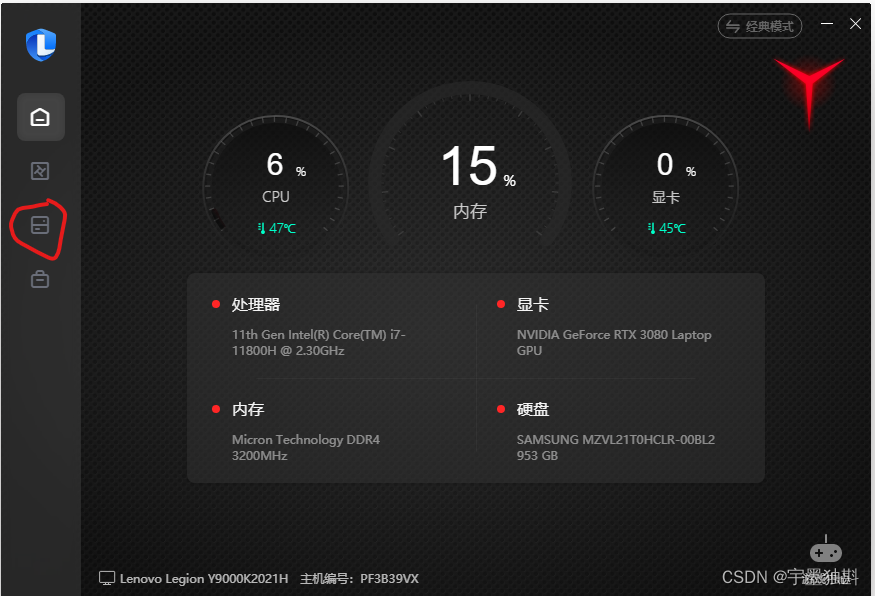Open the drive management sidebar icon
The width and height of the screenshot is (875, 596).
[x=40, y=225]
